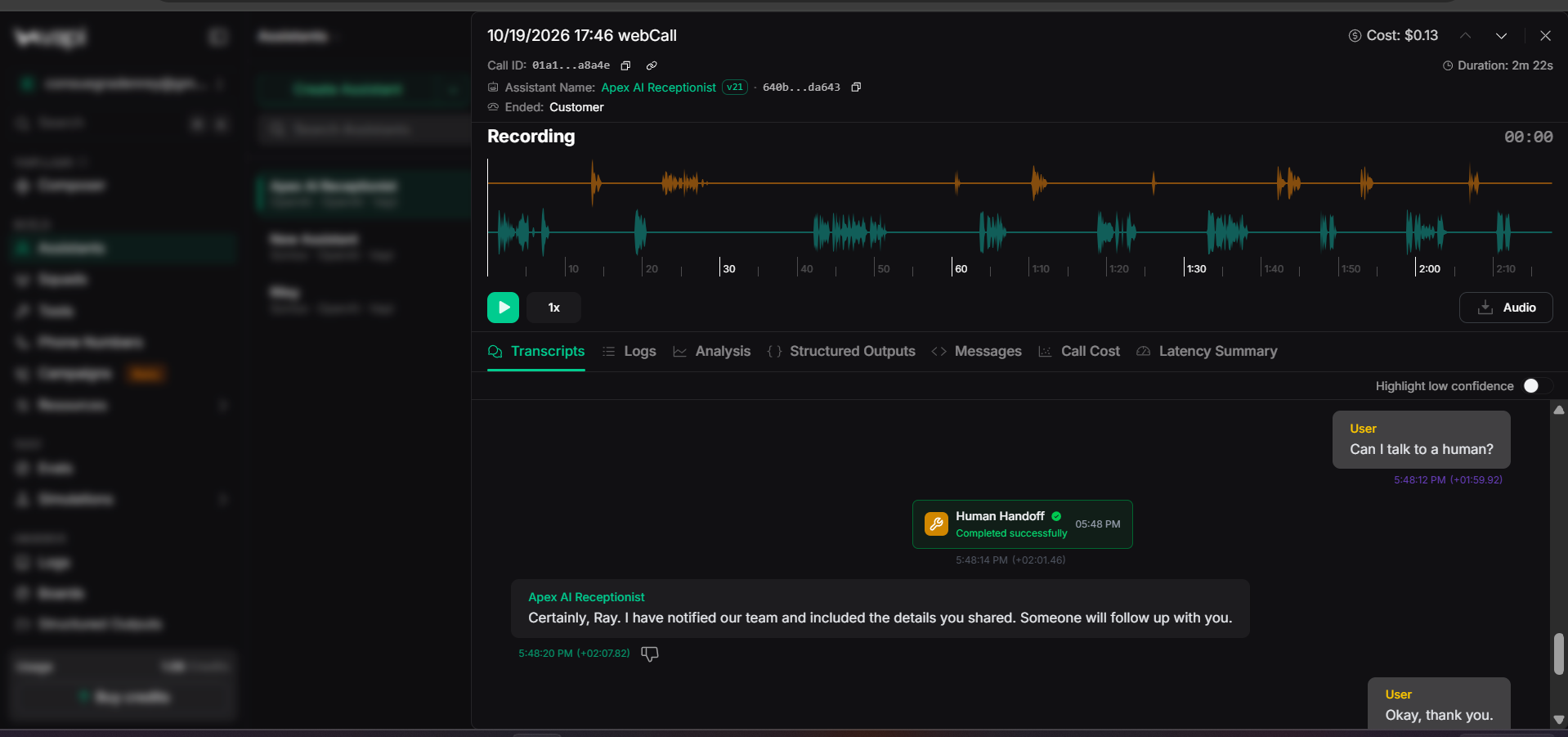Click the transcript scrollbar down arrow
Image resolution: width=1568 pixels, height=737 pixels.
(x=1559, y=720)
